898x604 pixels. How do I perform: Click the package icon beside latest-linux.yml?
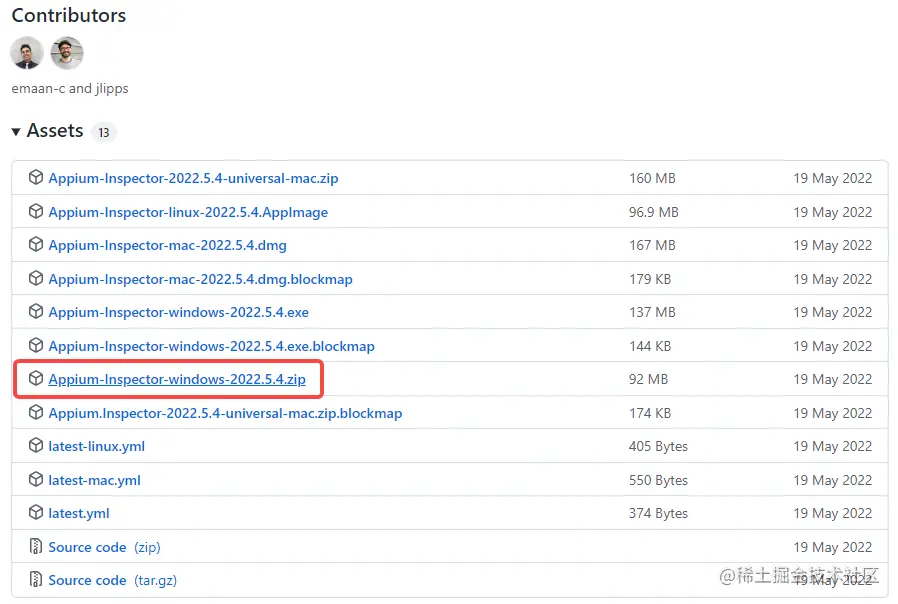tap(36, 445)
